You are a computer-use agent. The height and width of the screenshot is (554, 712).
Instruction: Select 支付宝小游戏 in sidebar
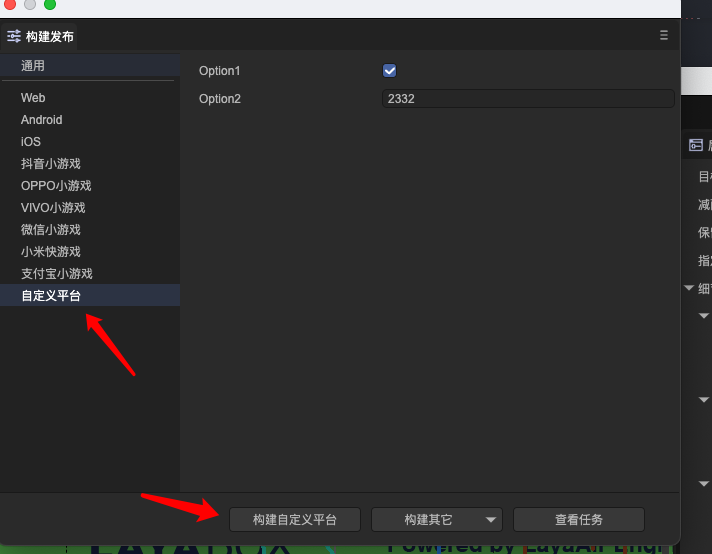tap(57, 274)
